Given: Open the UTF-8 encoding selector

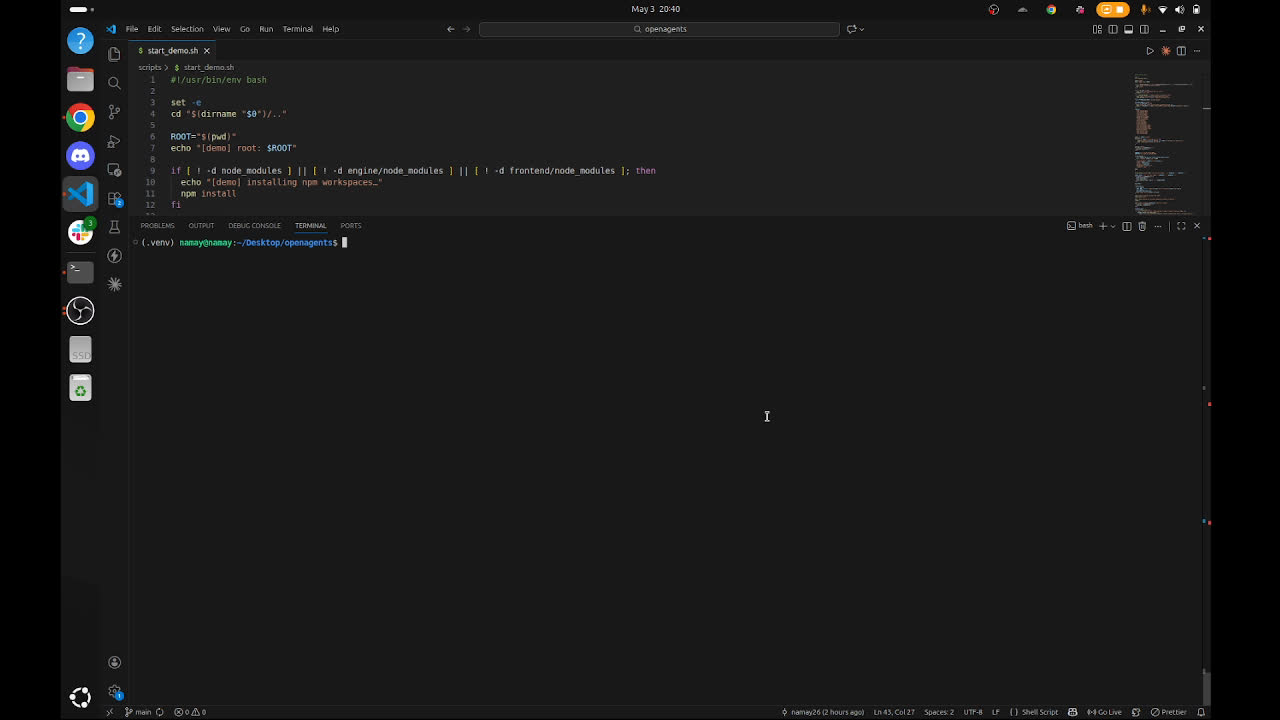Looking at the screenshot, I should click(972, 712).
